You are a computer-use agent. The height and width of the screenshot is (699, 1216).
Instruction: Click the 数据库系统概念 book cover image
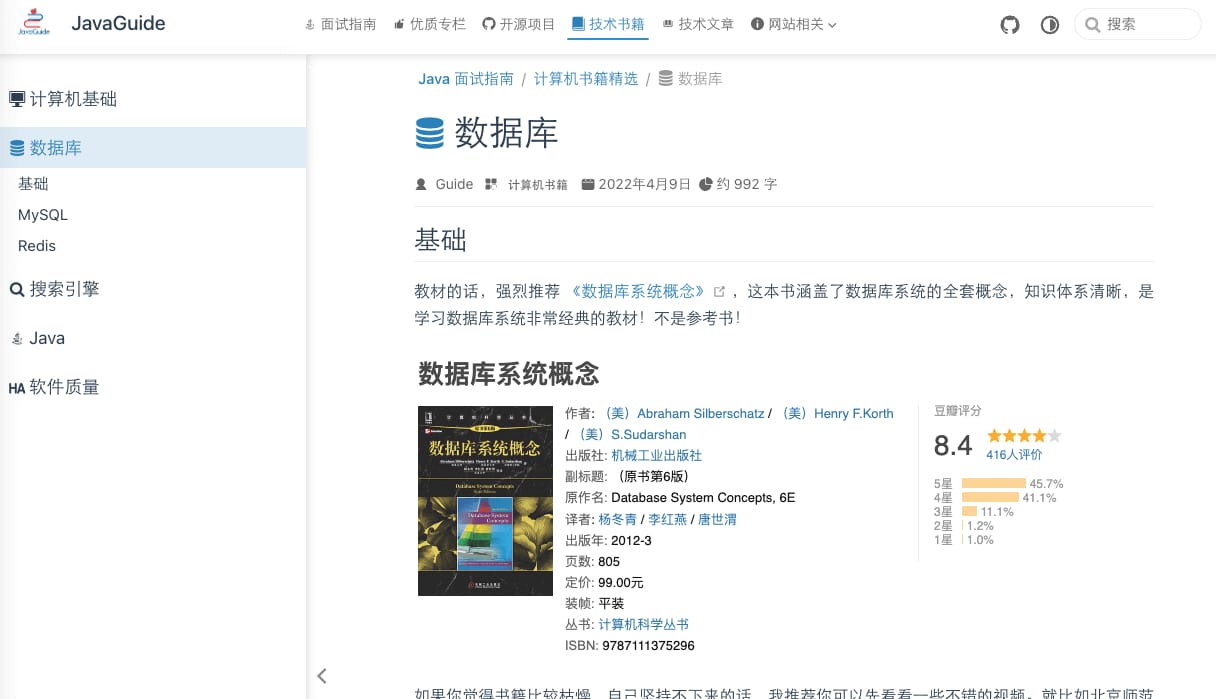485,500
